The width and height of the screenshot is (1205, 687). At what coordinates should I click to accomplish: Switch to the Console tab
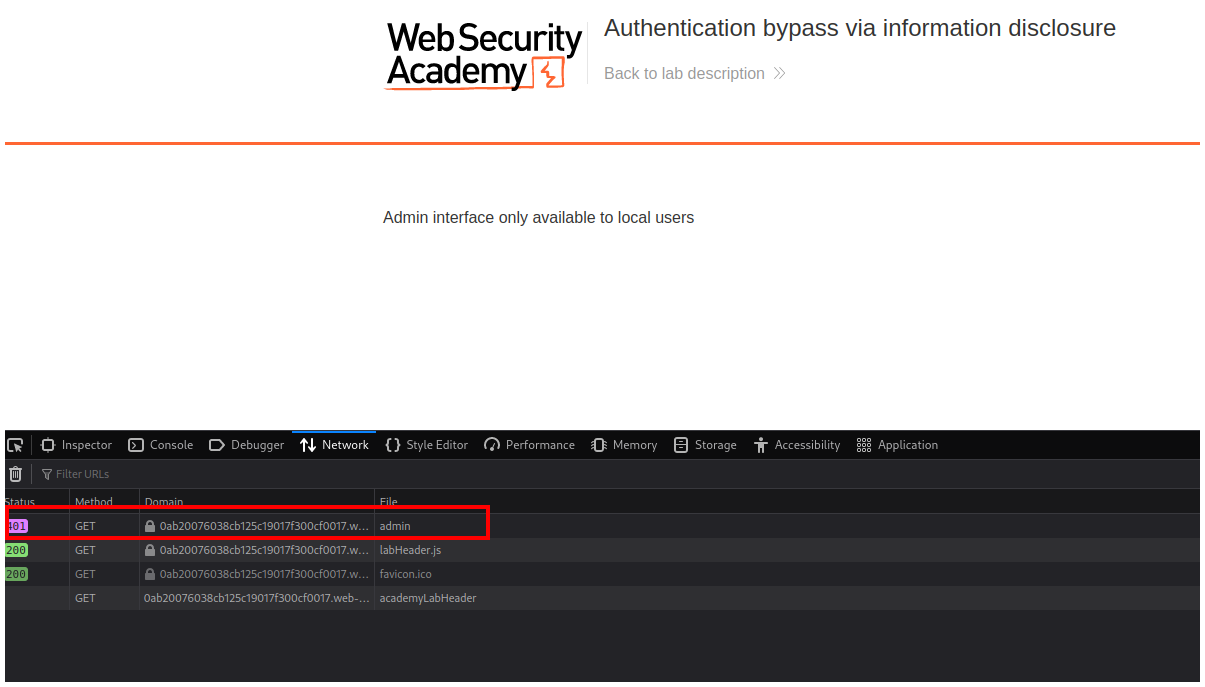(x=160, y=445)
